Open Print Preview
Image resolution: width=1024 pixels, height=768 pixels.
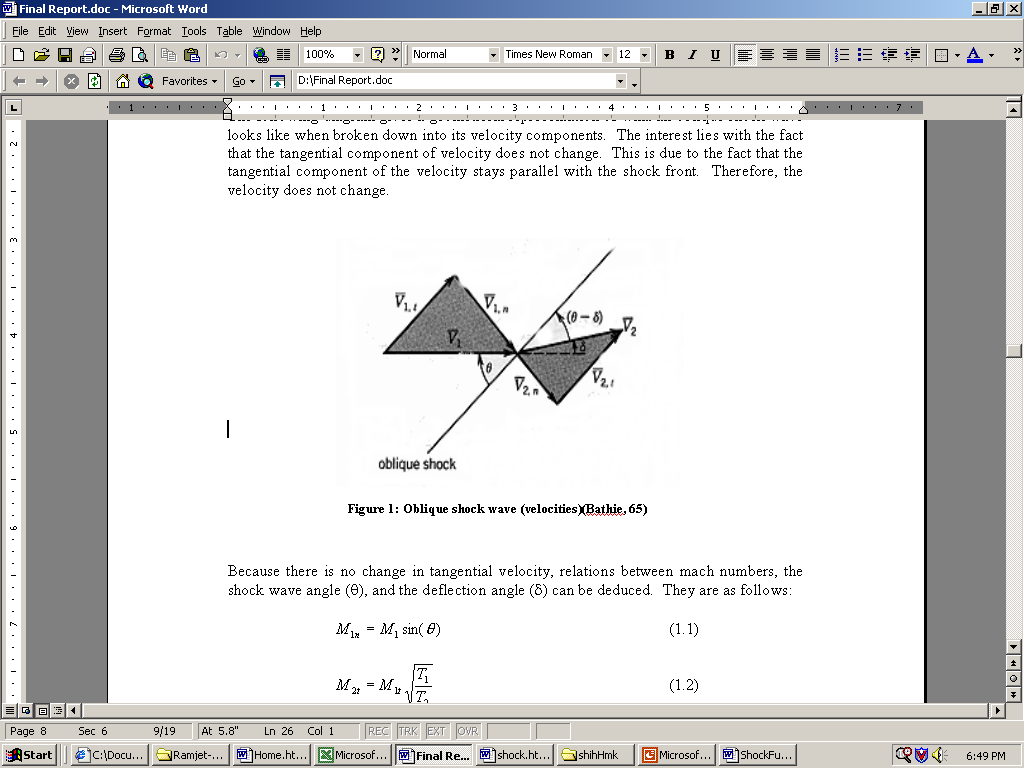click(140, 55)
